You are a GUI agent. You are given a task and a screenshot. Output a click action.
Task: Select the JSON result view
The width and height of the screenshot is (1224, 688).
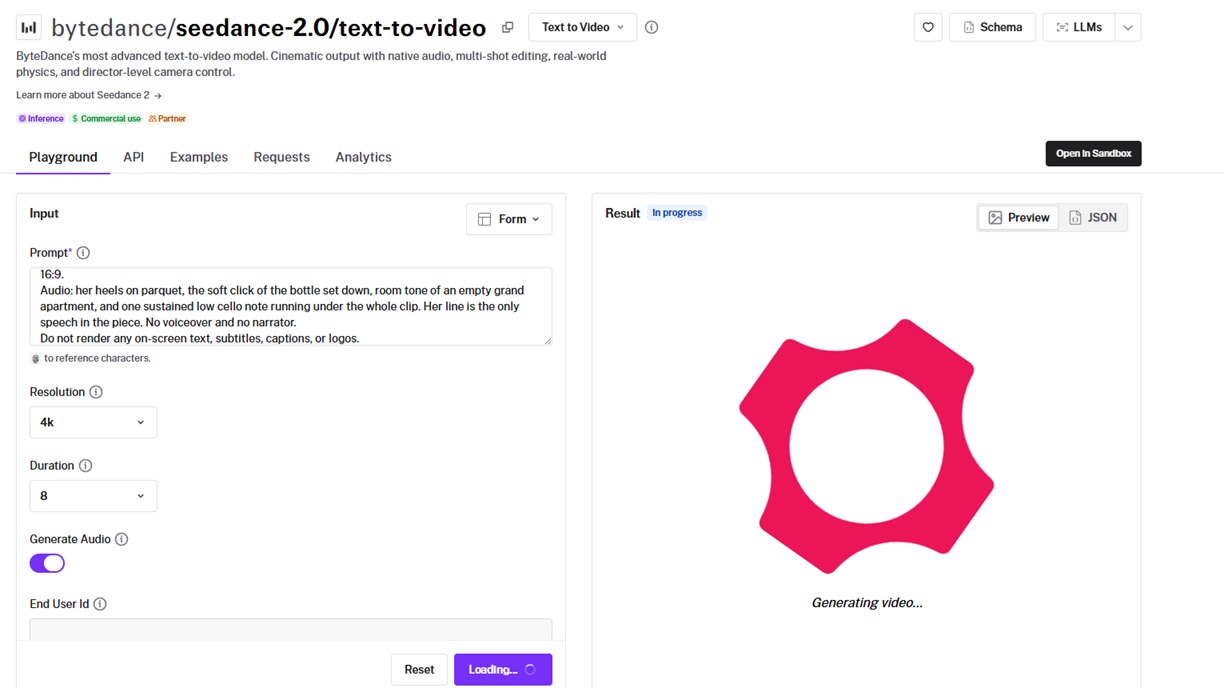1093,217
